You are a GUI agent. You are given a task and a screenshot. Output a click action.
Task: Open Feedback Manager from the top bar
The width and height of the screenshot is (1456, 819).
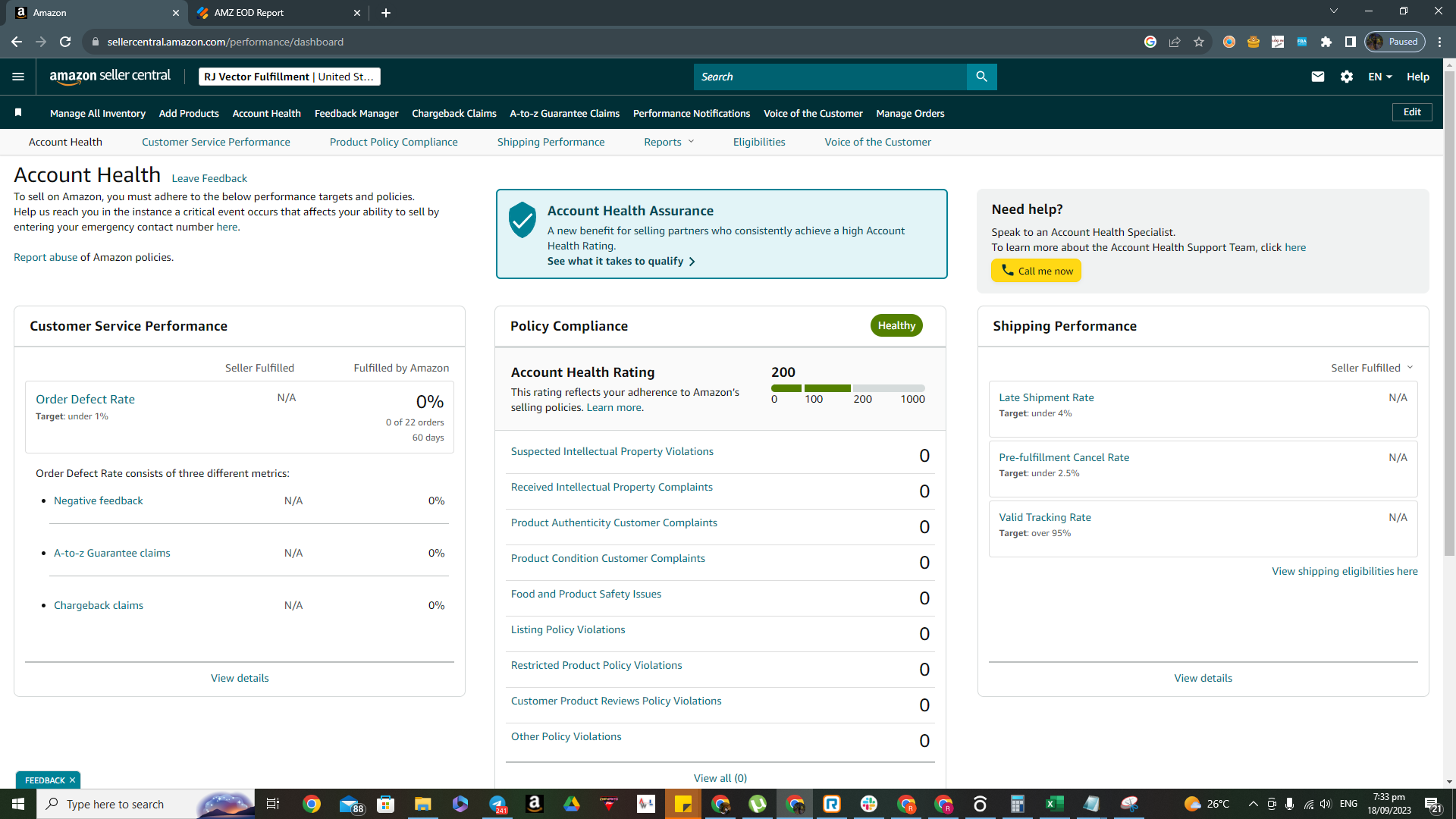[x=356, y=113]
